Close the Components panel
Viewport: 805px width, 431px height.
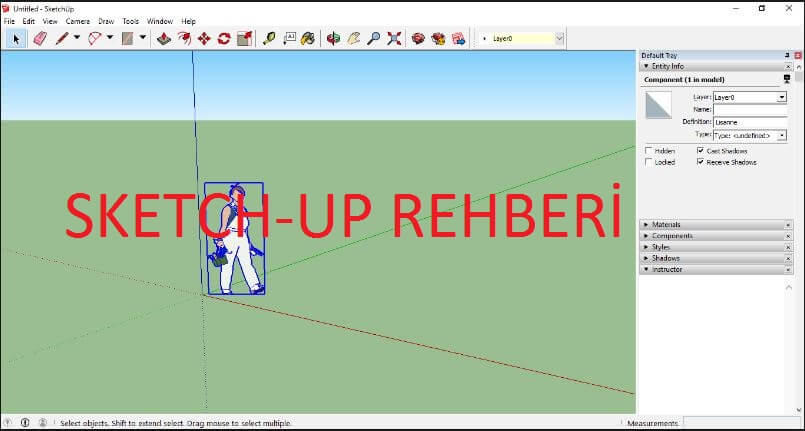(x=788, y=236)
